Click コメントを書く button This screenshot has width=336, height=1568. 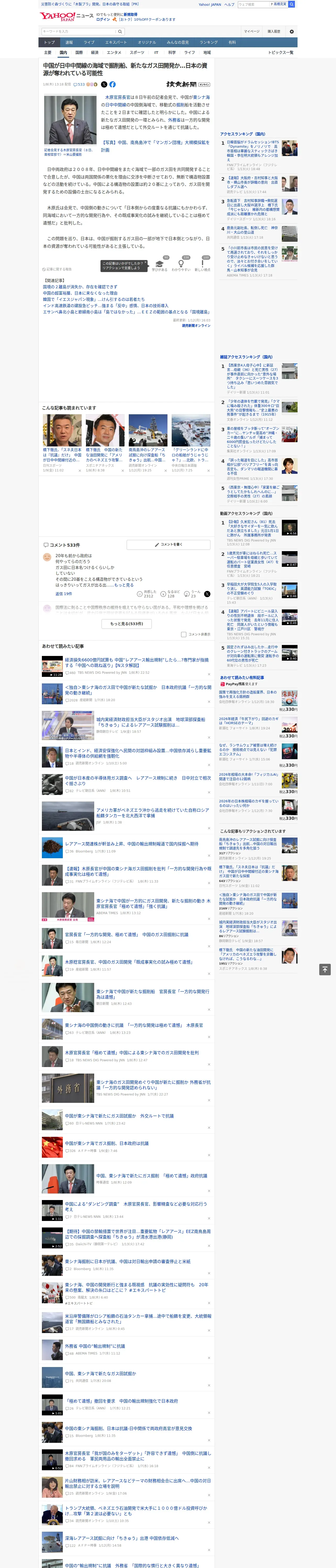coord(168,545)
